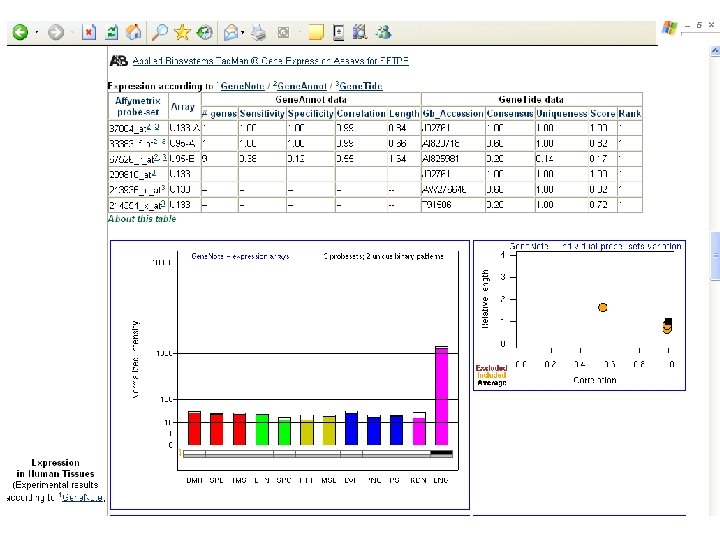
Task: Select the Specificity column header
Action: coord(310,113)
